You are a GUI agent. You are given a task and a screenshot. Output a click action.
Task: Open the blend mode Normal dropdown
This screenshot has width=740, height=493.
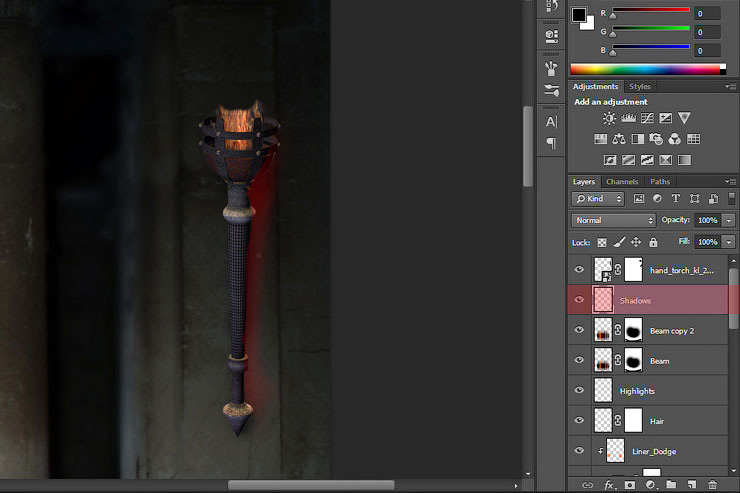tap(613, 220)
